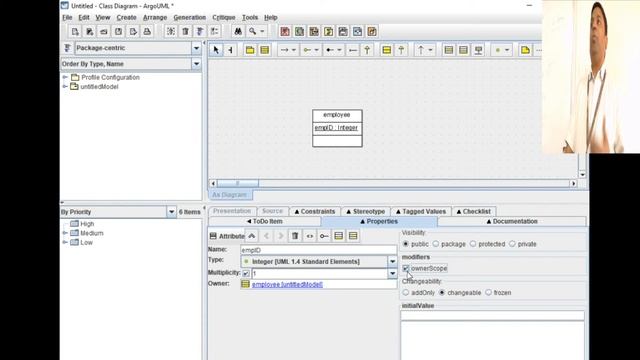The image size is (640, 360).
Task: Open the By Priority dropdown
Action: click(171, 211)
